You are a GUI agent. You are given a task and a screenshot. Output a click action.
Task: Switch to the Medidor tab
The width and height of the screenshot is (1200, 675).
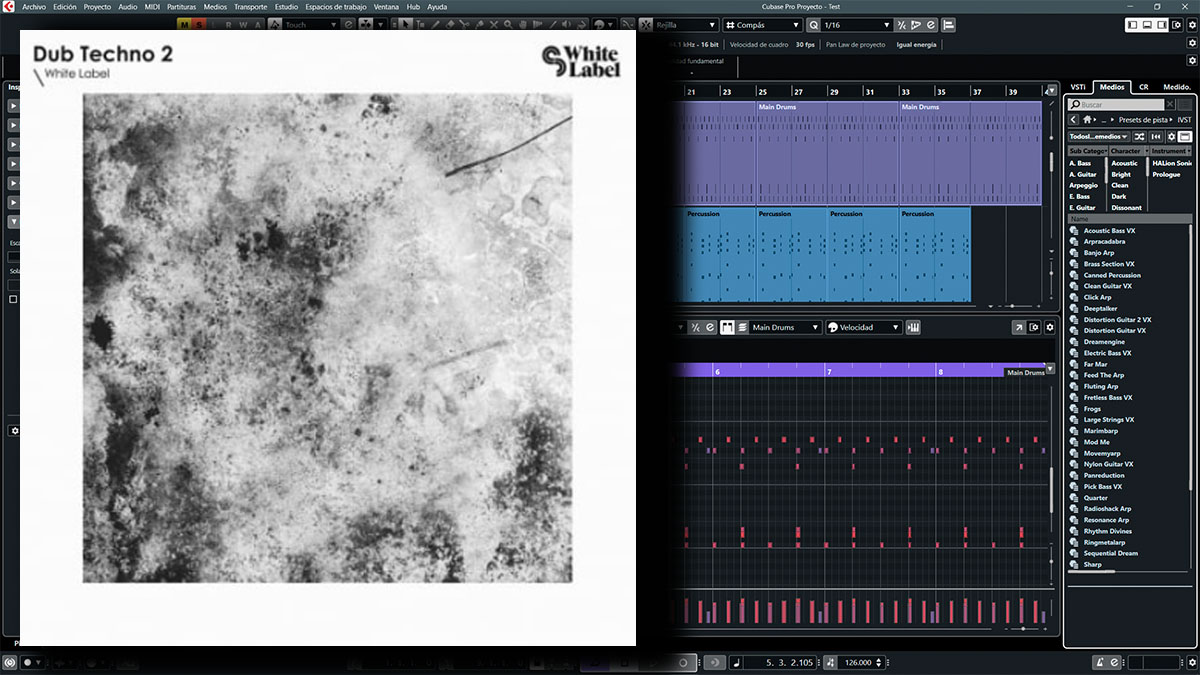pyautogui.click(x=1176, y=87)
